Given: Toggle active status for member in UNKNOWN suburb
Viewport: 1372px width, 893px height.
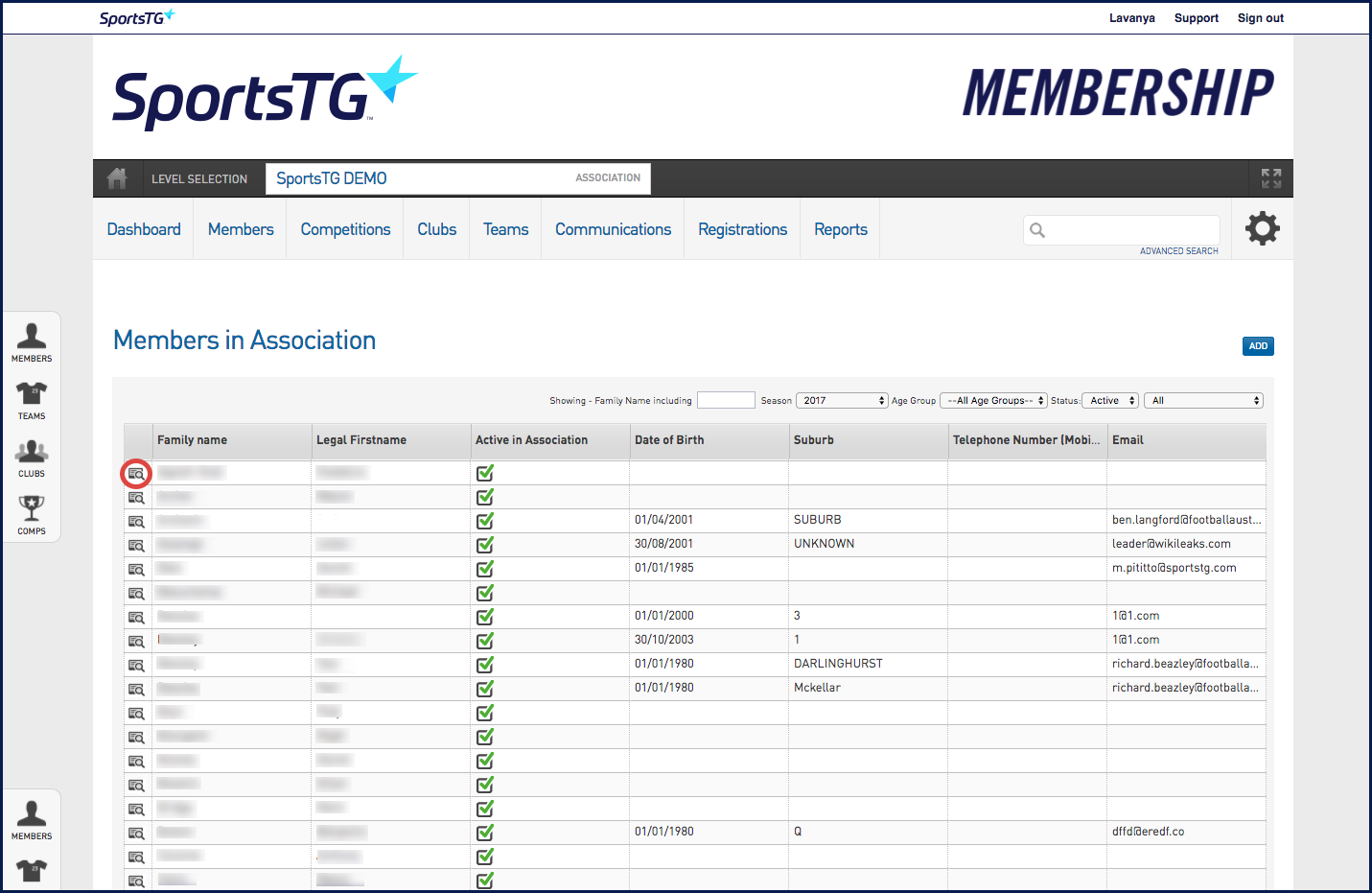Looking at the screenshot, I should (485, 544).
